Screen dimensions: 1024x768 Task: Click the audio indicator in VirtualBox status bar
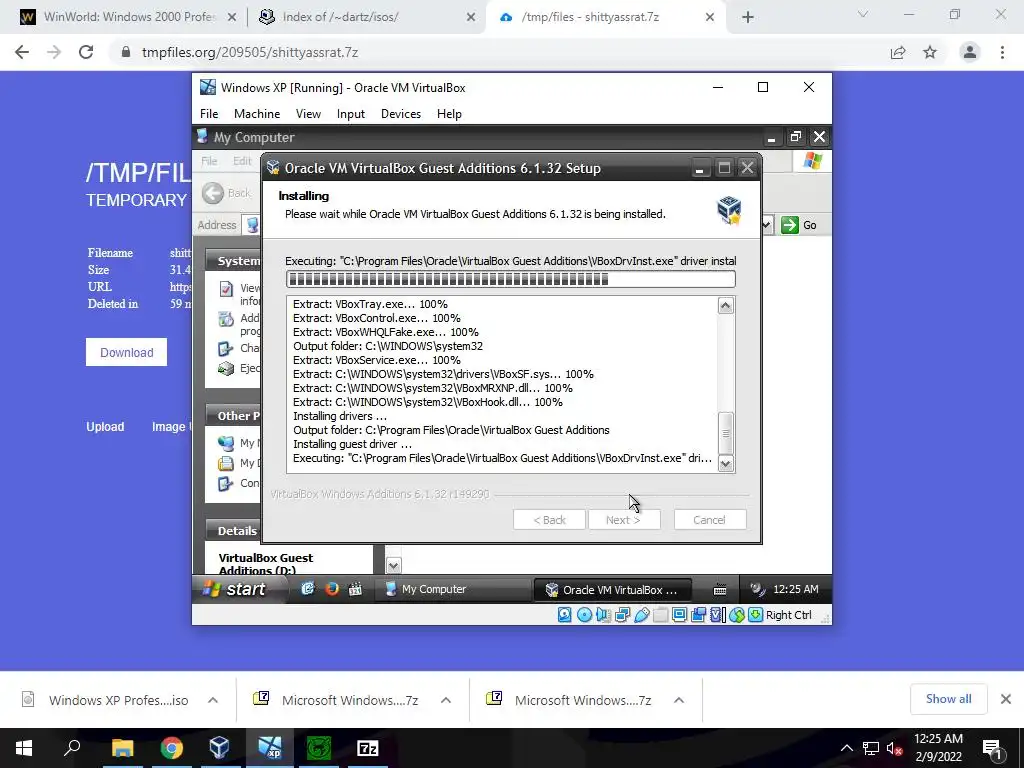(x=603, y=615)
